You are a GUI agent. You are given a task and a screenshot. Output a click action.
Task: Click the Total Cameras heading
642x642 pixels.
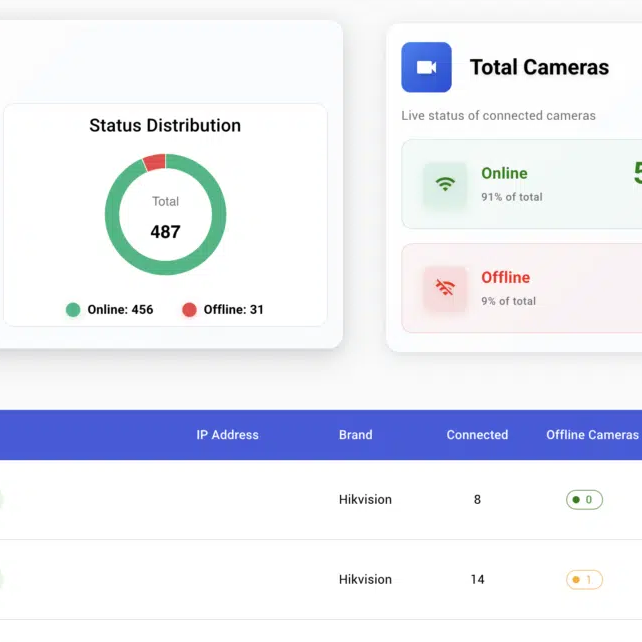pos(539,67)
